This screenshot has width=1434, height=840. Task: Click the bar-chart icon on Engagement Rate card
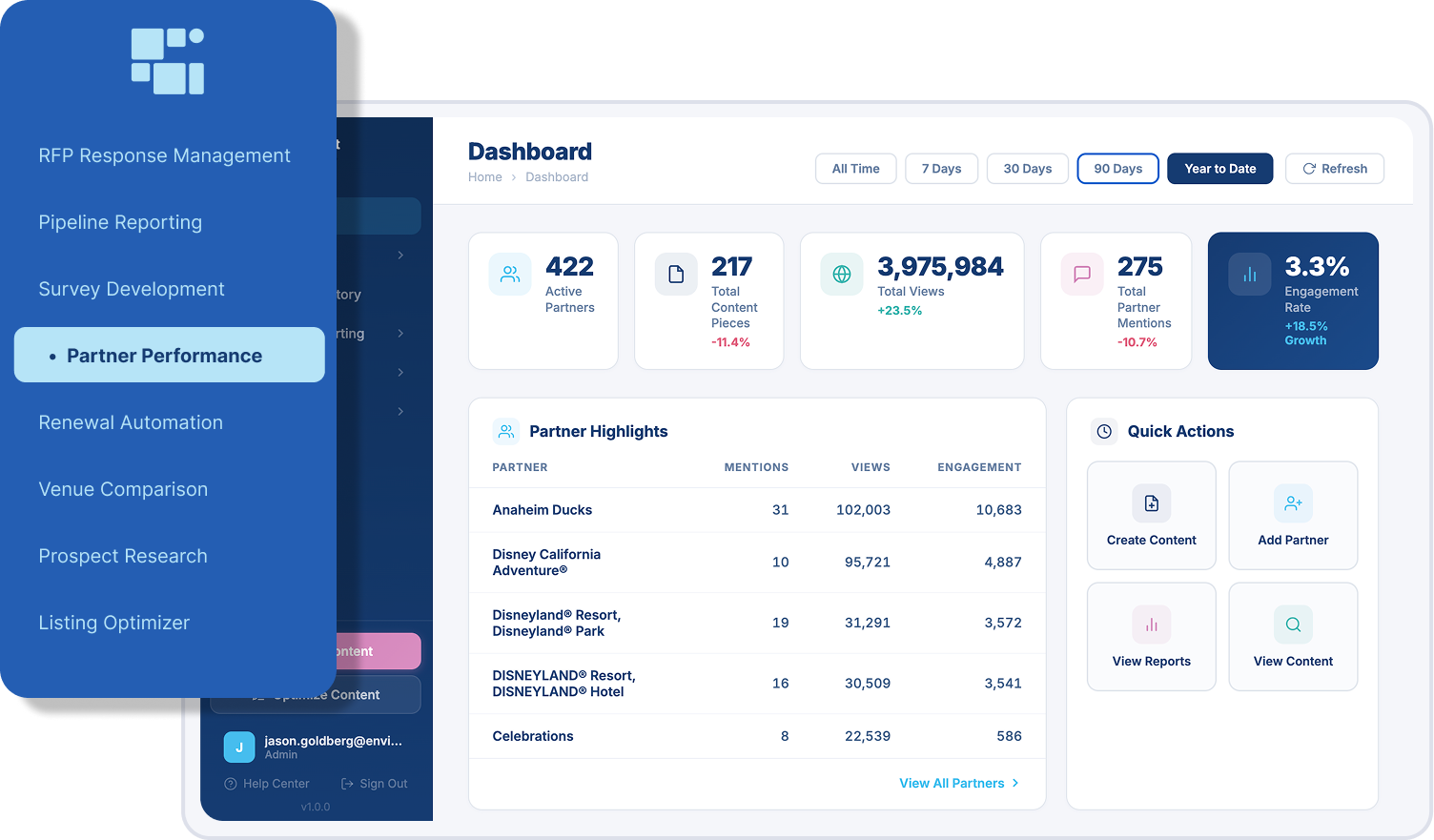coord(1250,274)
